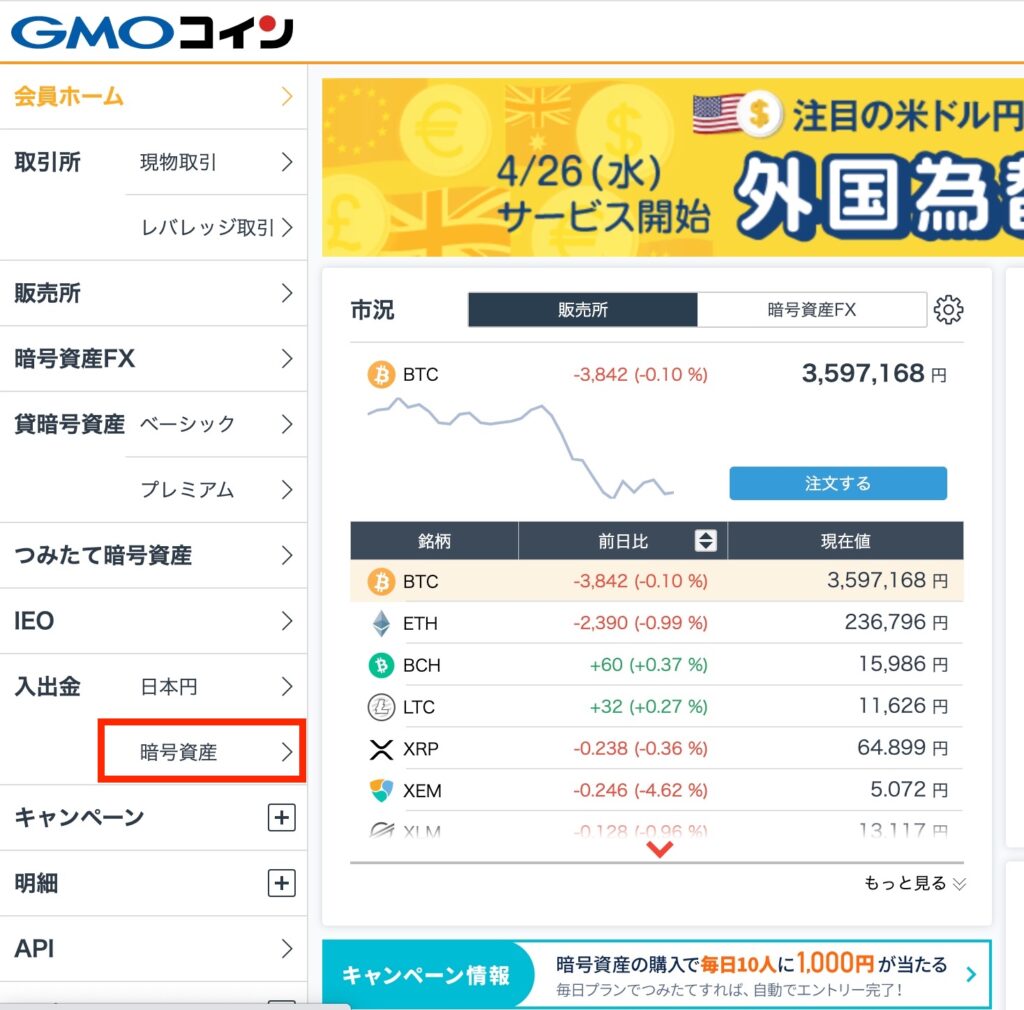Image resolution: width=1024 pixels, height=1010 pixels.
Task: Click XEM change -0.246 (-4.62 %)
Action: (641, 790)
